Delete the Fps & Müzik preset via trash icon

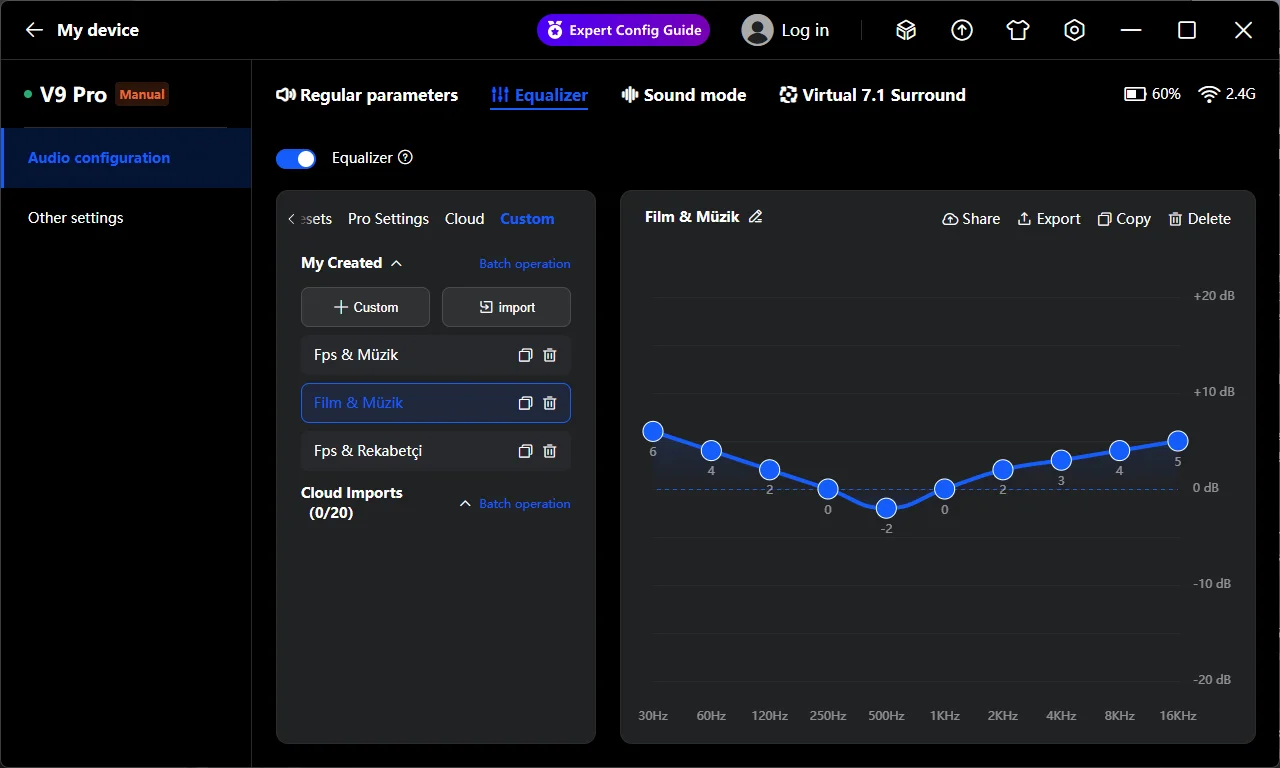pyautogui.click(x=549, y=355)
